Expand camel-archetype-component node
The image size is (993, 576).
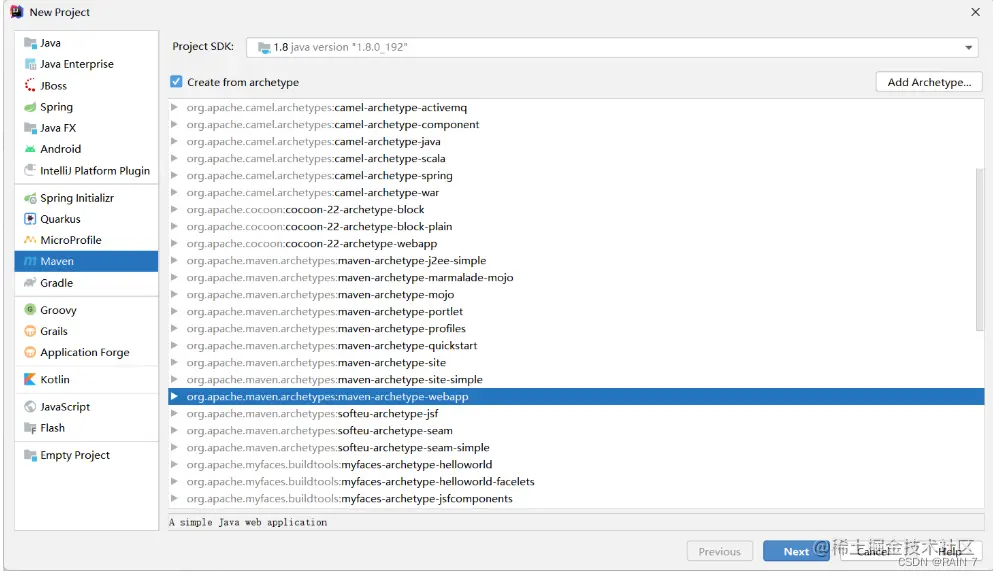coord(174,125)
